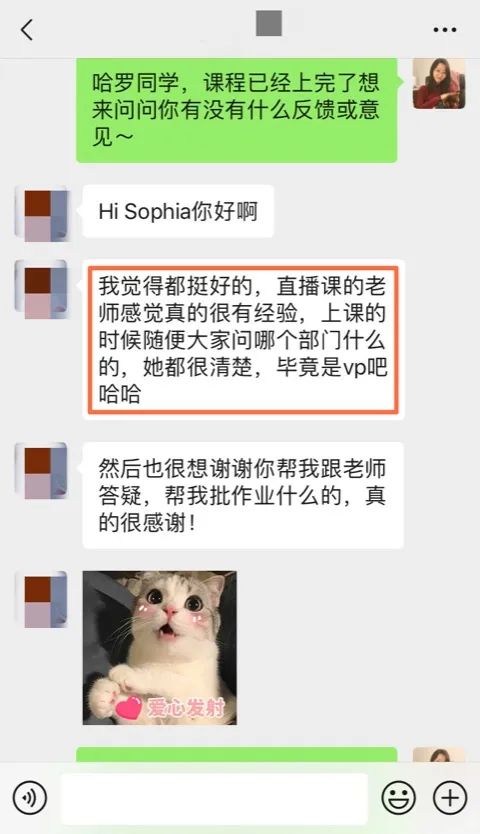This screenshot has width=480, height=834.
Task: Select the green message asking for feedback
Action: click(x=237, y=110)
